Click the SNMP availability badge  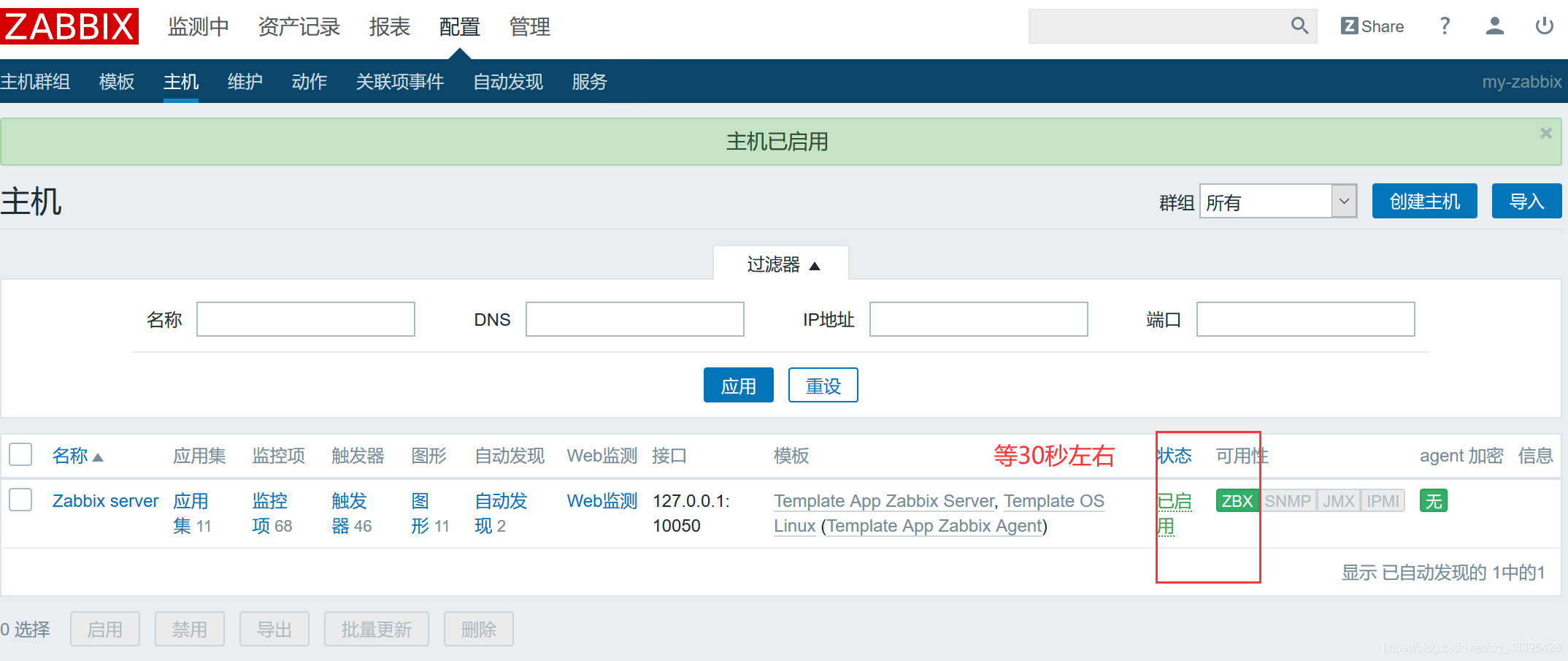pos(1288,501)
